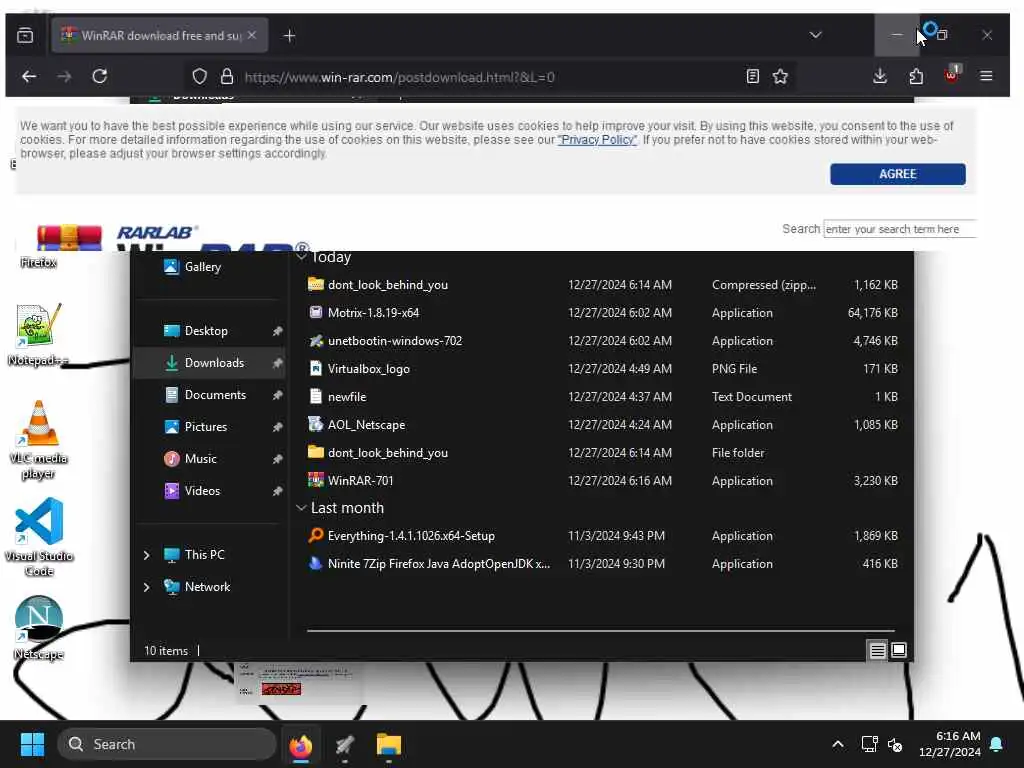1024x768 pixels.
Task: Switch Explorer to large icons view layout
Action: pos(899,650)
